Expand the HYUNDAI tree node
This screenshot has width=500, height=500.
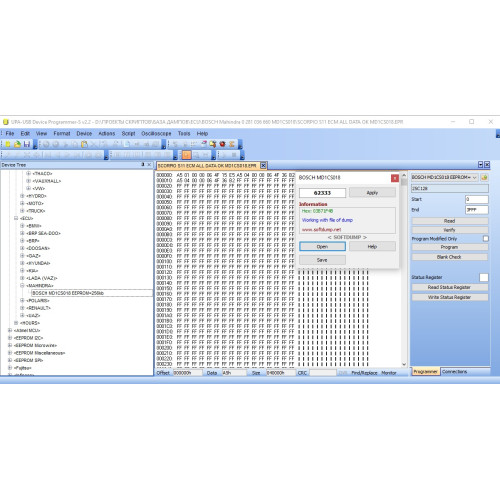point(22,263)
